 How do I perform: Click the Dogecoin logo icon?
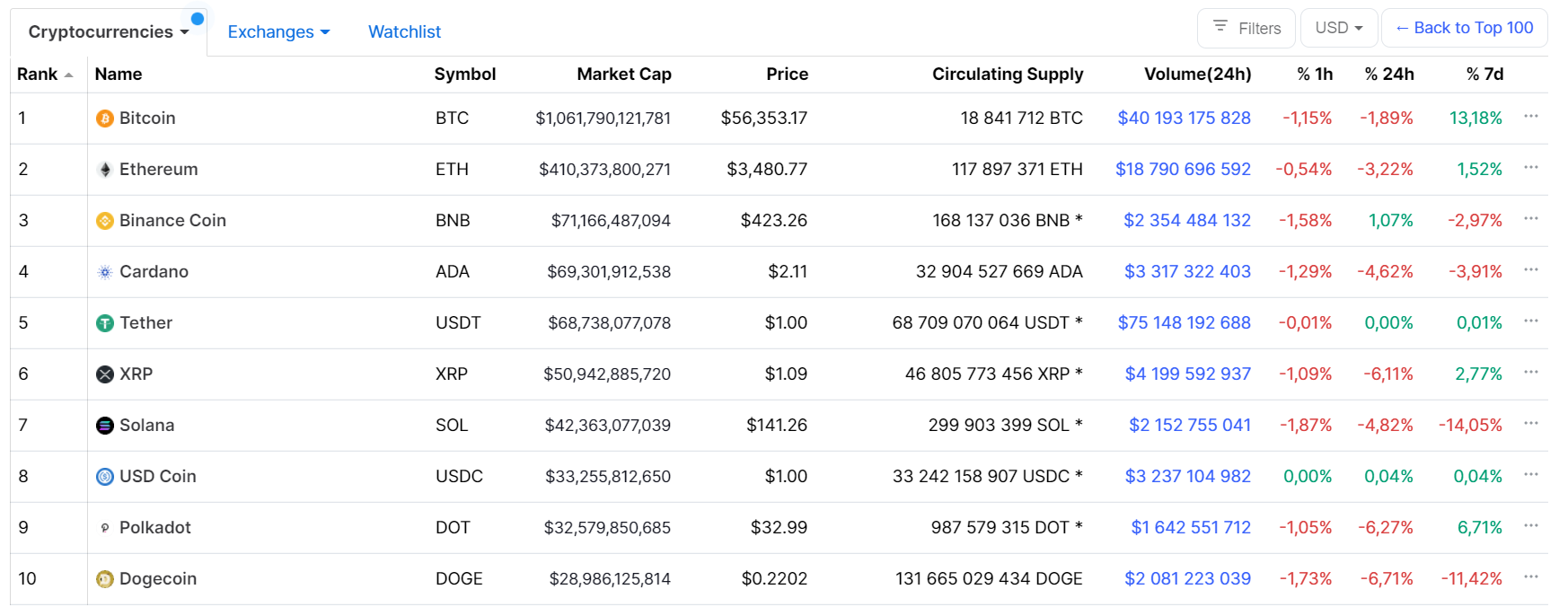pos(105,579)
